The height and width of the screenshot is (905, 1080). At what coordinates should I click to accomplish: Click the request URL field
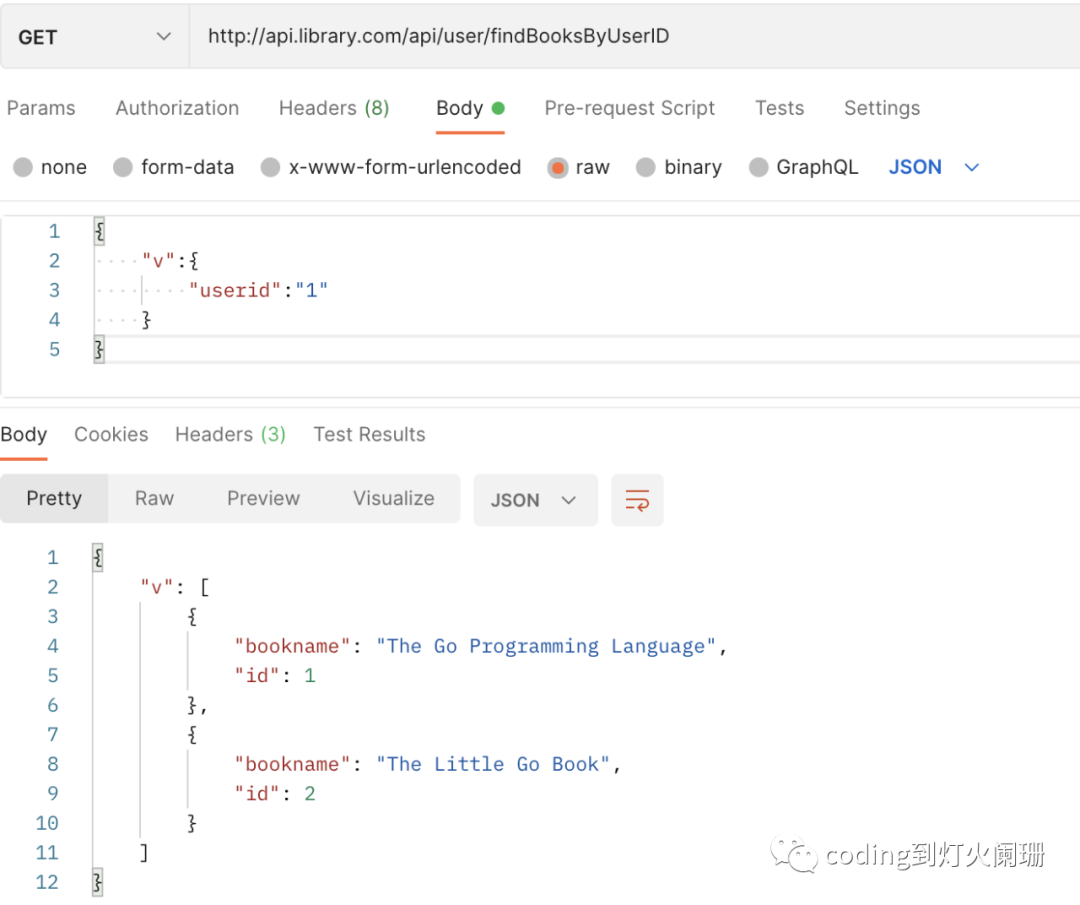point(634,37)
